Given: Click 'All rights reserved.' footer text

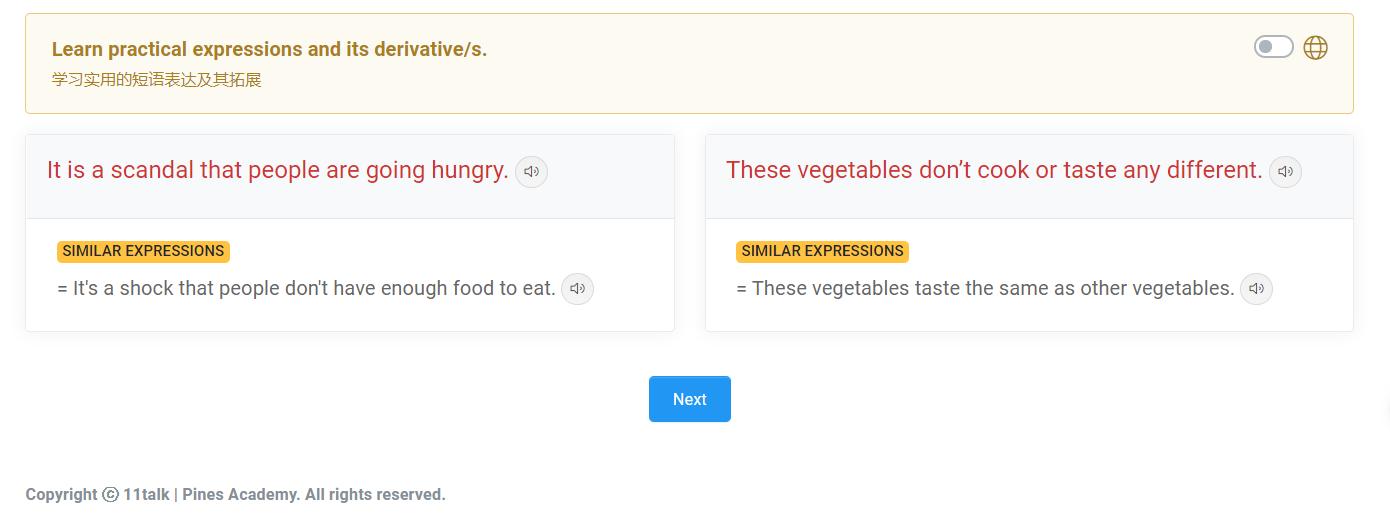Looking at the screenshot, I should coord(375,495).
